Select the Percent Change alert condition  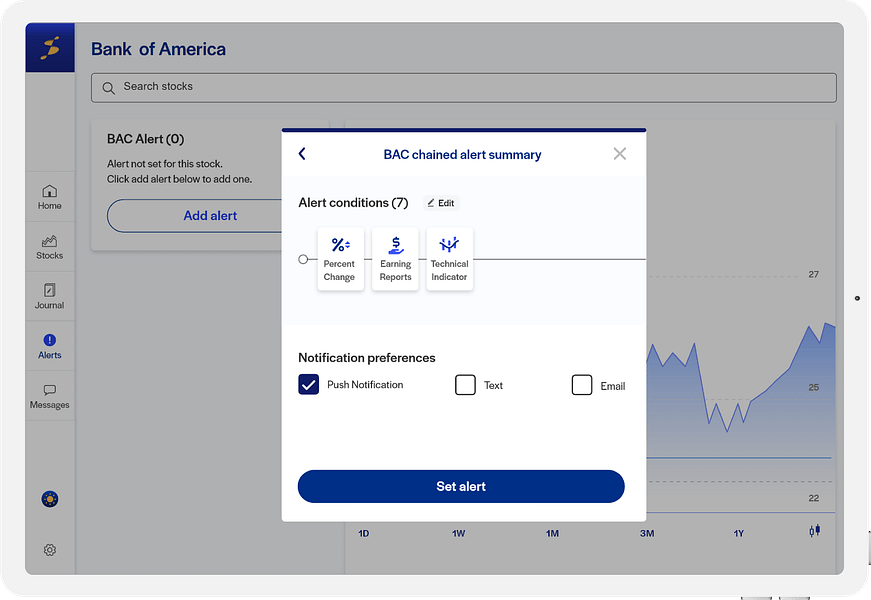coord(340,257)
